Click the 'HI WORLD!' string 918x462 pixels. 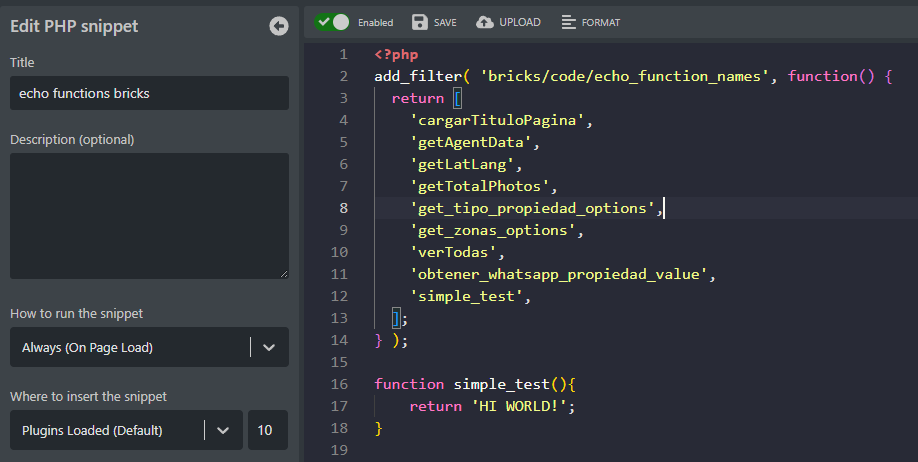tap(519, 406)
